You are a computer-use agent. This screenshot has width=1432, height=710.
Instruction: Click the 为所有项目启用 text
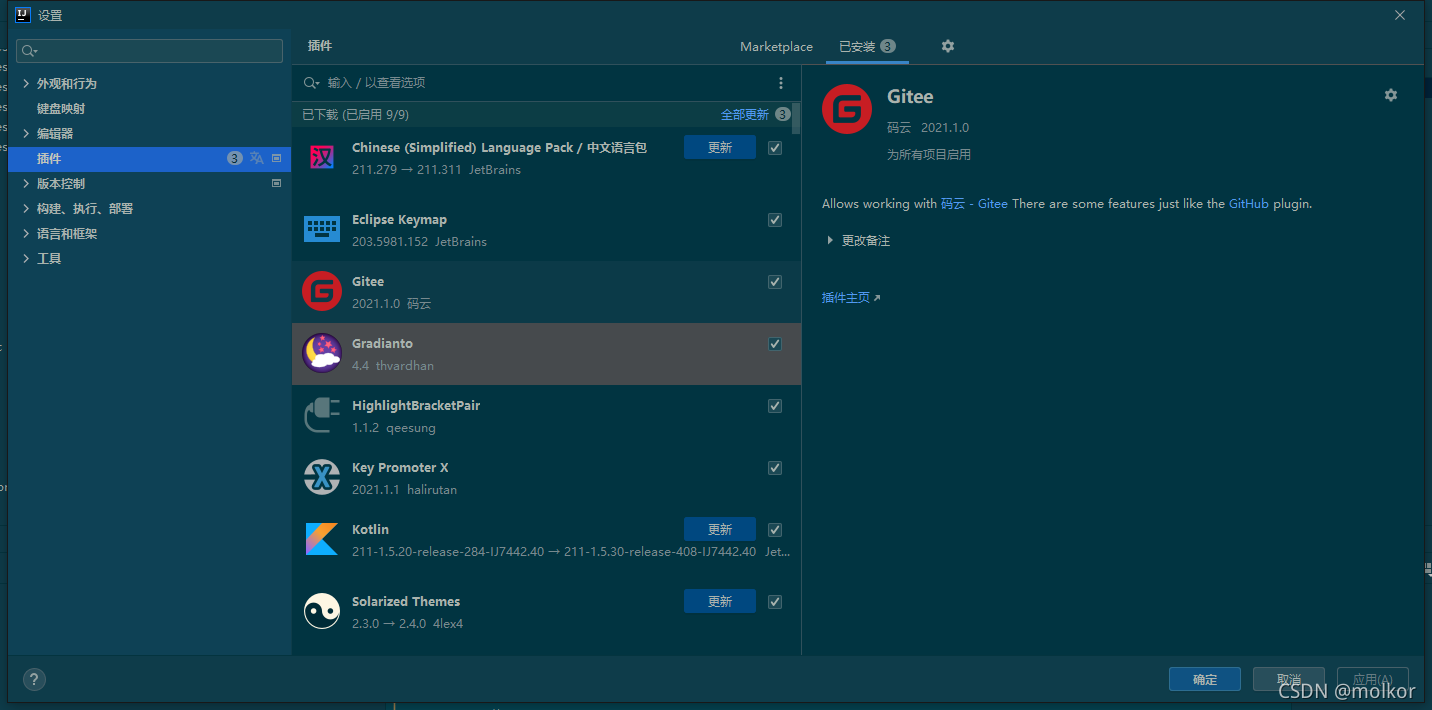pos(929,155)
